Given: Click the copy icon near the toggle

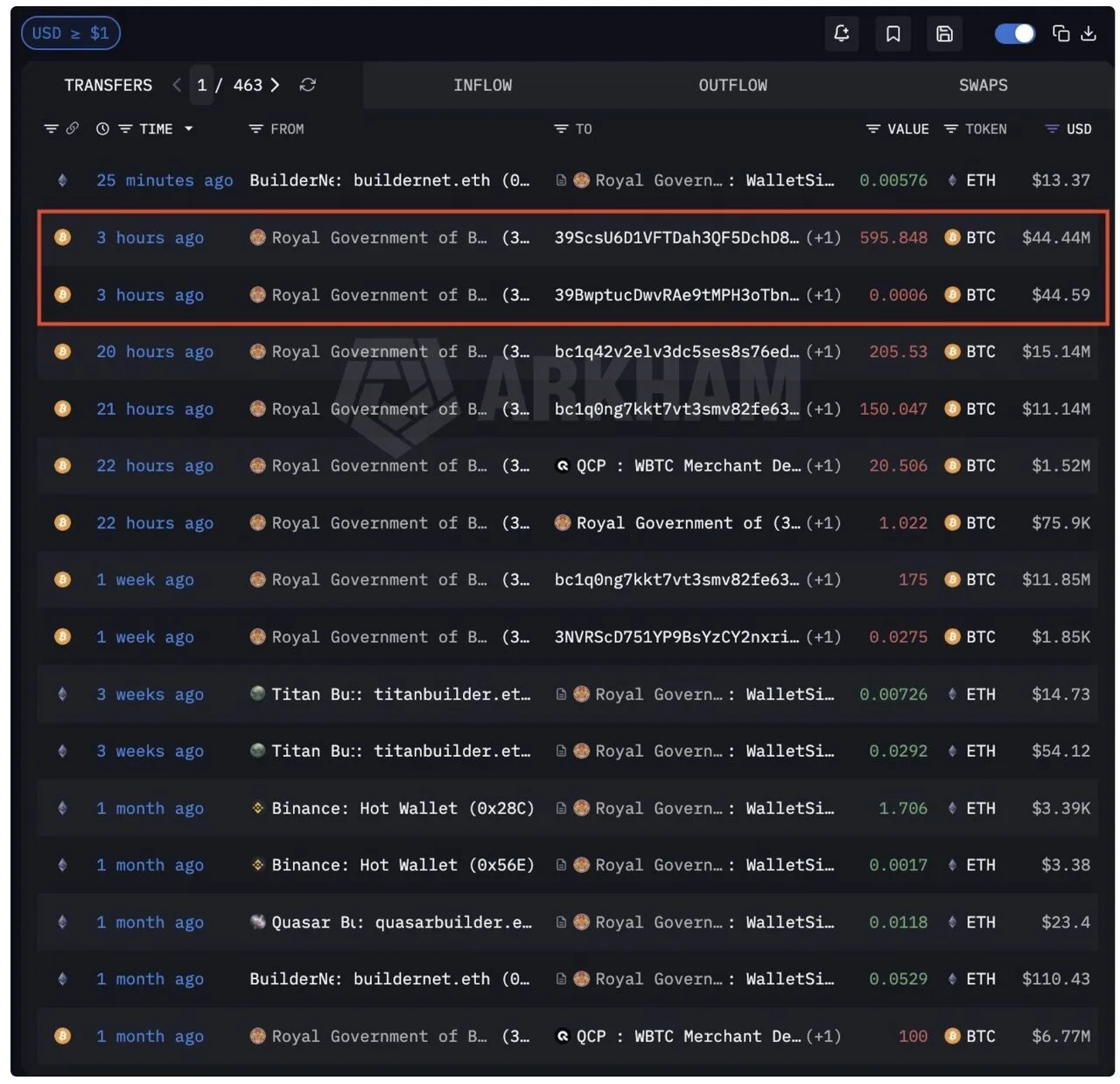Looking at the screenshot, I should coord(1060,33).
